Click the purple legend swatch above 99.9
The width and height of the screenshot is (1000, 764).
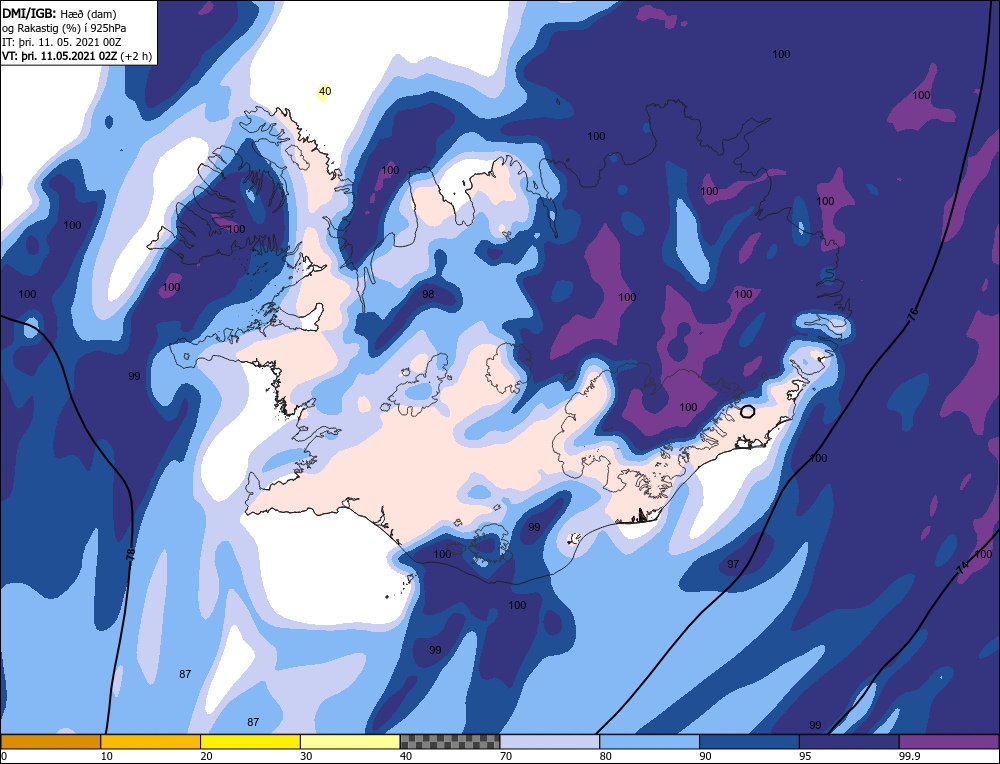(x=949, y=742)
